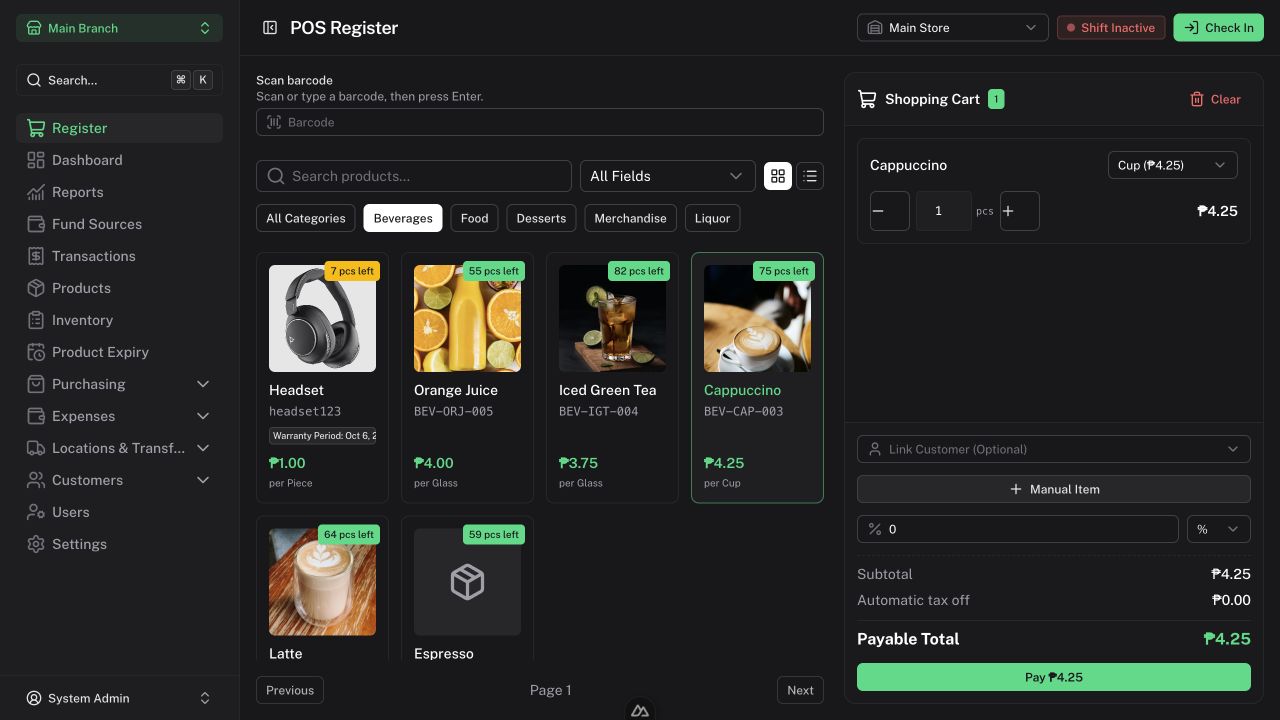The height and width of the screenshot is (720, 1280).
Task: Switch to grid view of products
Action: pos(778,176)
